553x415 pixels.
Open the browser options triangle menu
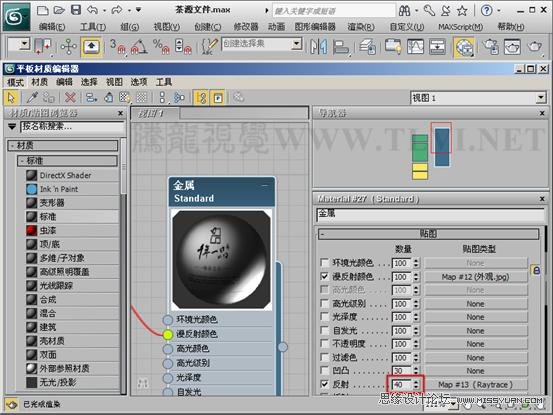click(x=12, y=126)
